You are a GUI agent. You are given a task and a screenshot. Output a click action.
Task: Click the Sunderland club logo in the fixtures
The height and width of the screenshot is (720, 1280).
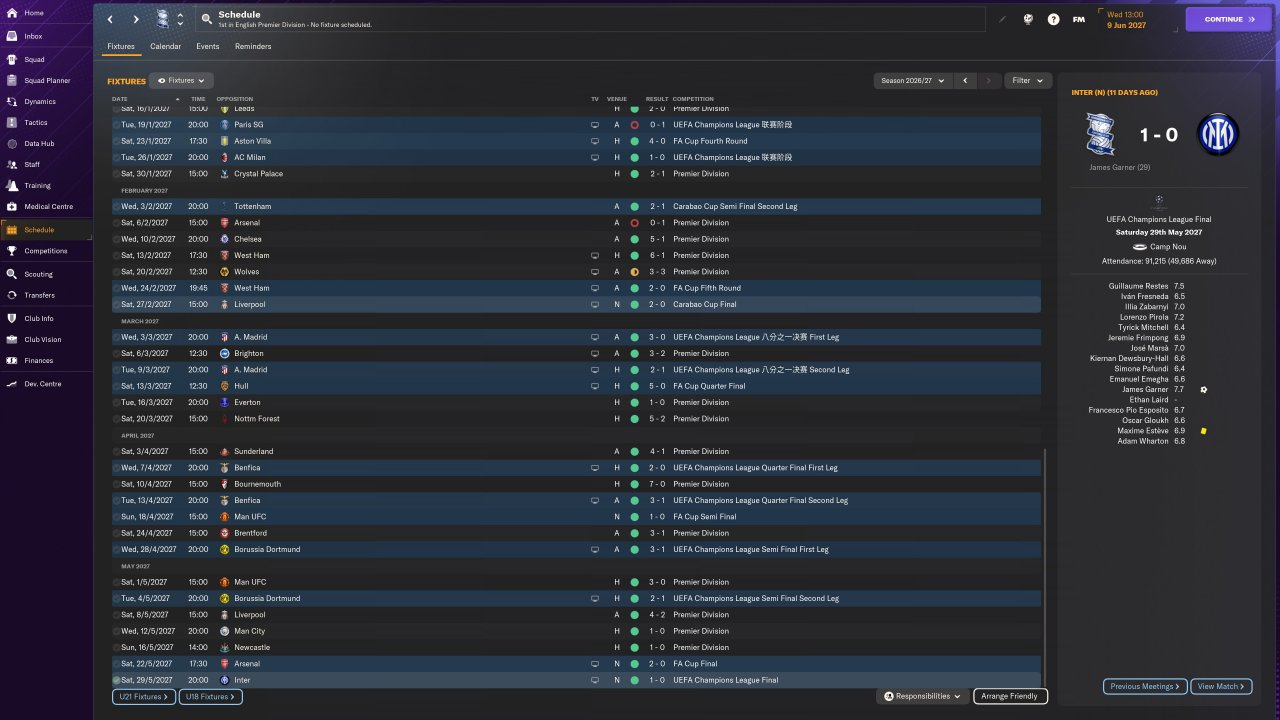[x=225, y=451]
